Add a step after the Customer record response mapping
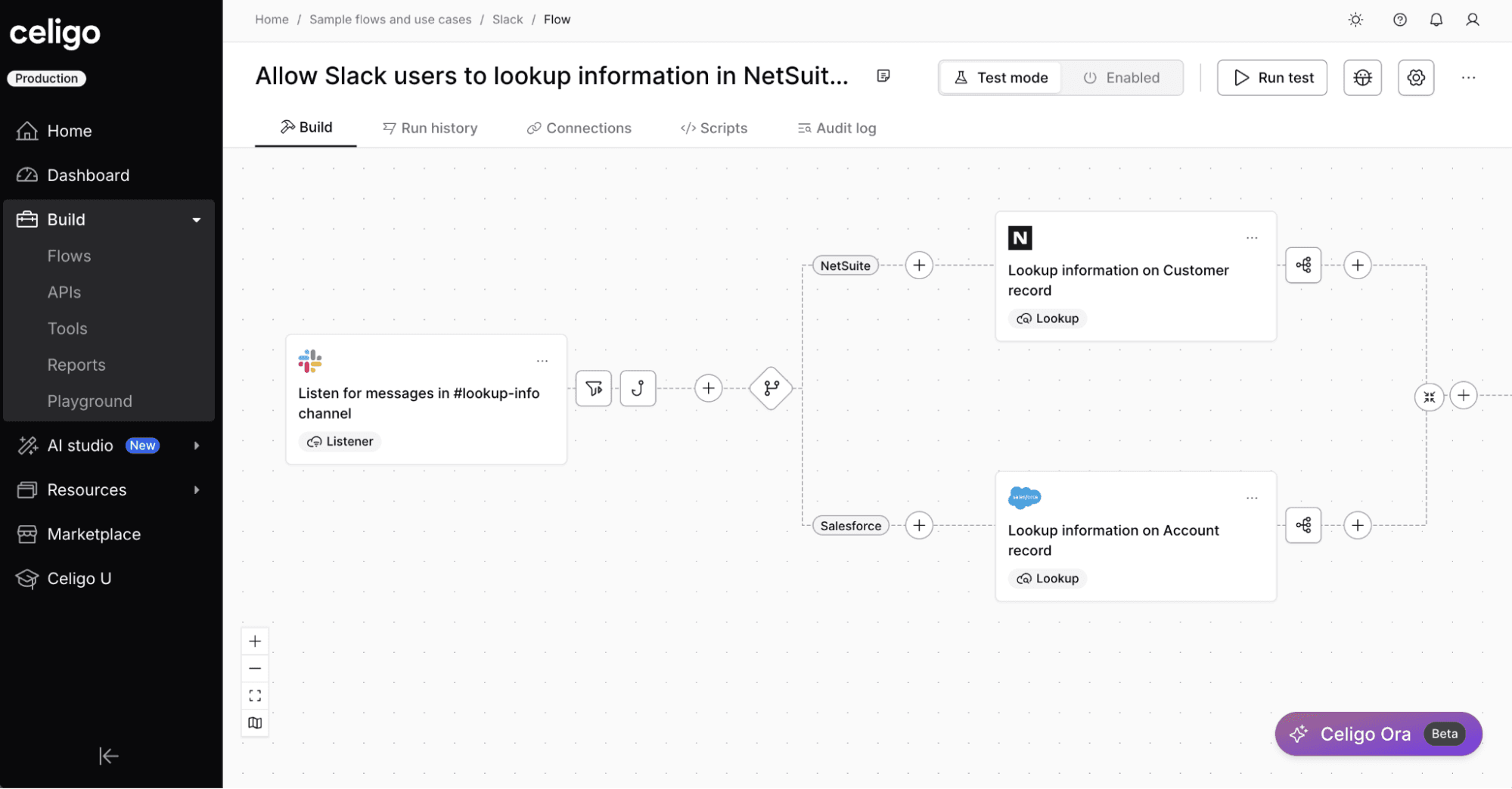The image size is (1512, 789). click(x=1358, y=266)
